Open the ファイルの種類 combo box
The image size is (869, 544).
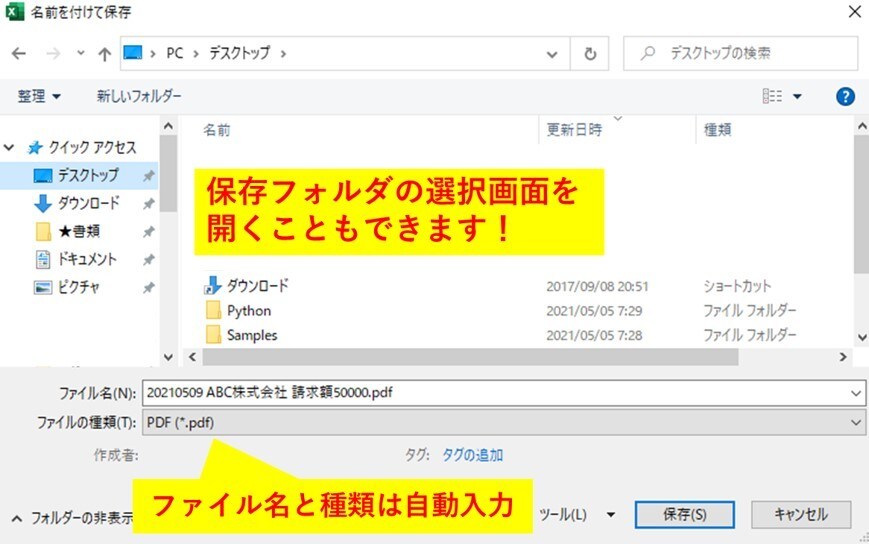(x=503, y=423)
